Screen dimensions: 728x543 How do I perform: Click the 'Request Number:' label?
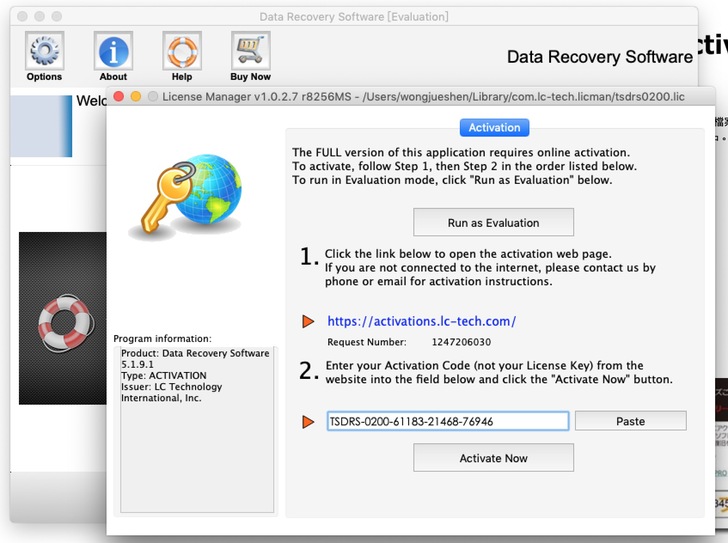(x=367, y=342)
